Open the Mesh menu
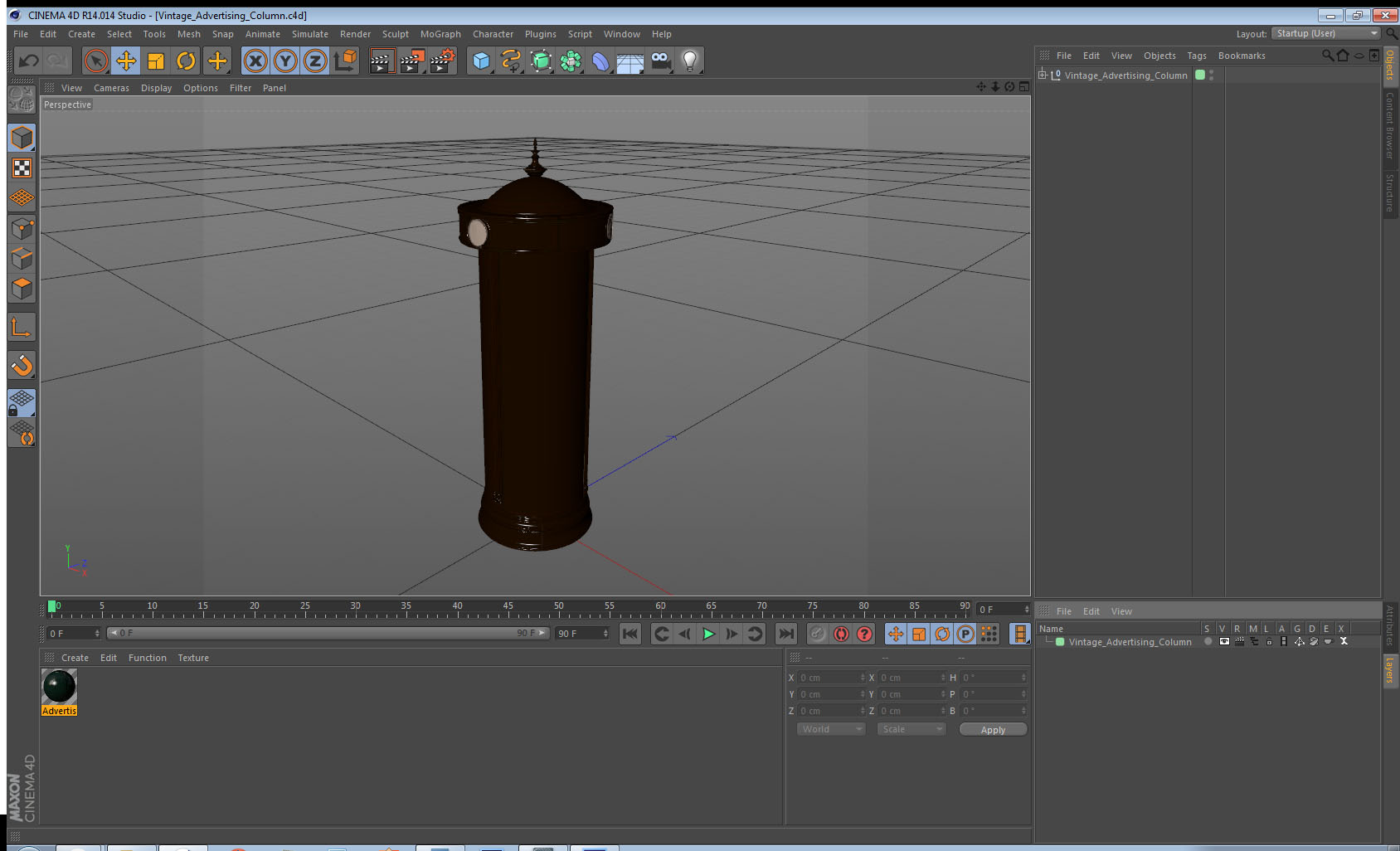Image resolution: width=1400 pixels, height=851 pixels. (188, 34)
